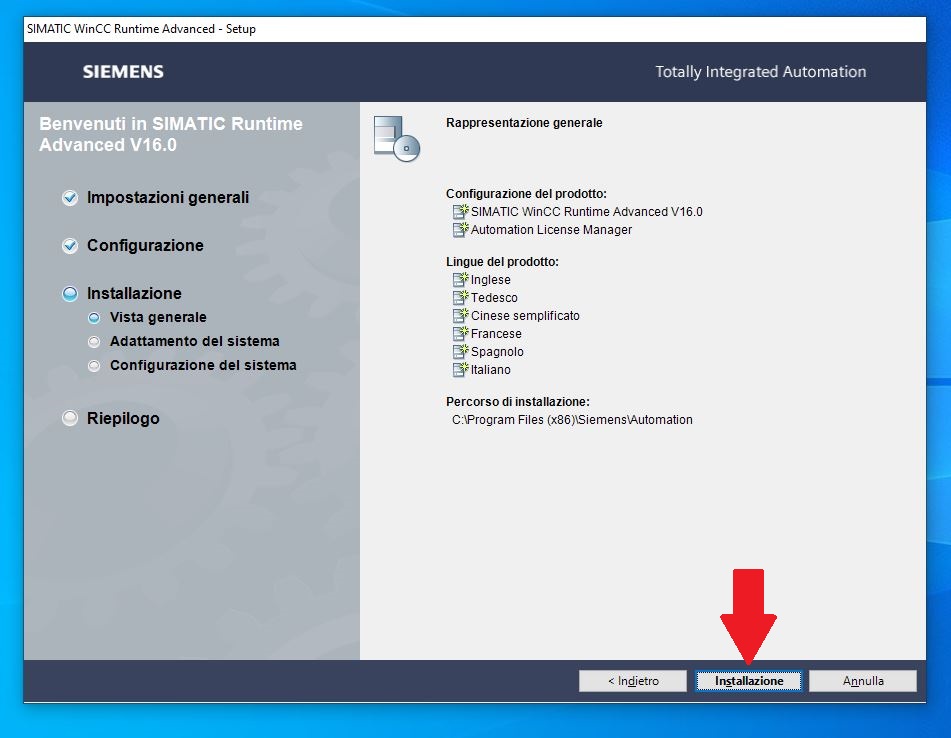Viewport: 951px width, 738px height.
Task: Click the SIMATIC WinCC Runtime Advanced V16.0 entry
Action: 586,212
